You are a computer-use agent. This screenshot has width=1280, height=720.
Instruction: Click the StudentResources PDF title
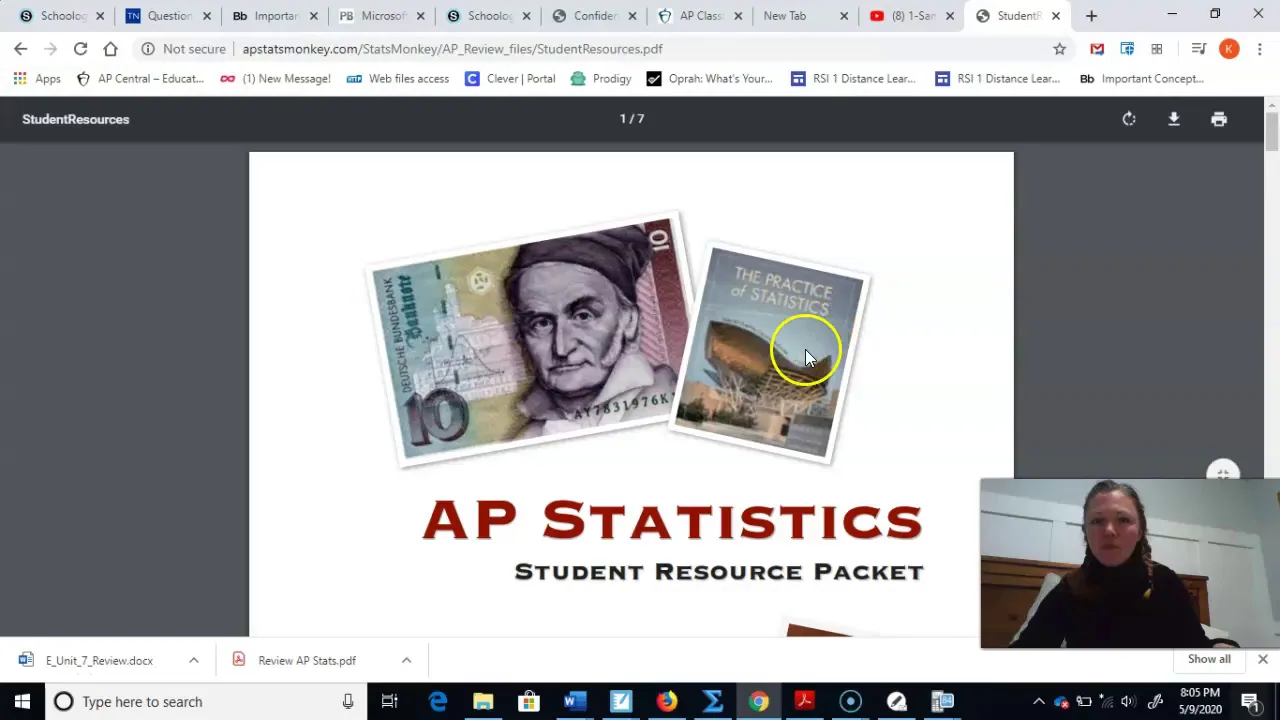(x=76, y=119)
